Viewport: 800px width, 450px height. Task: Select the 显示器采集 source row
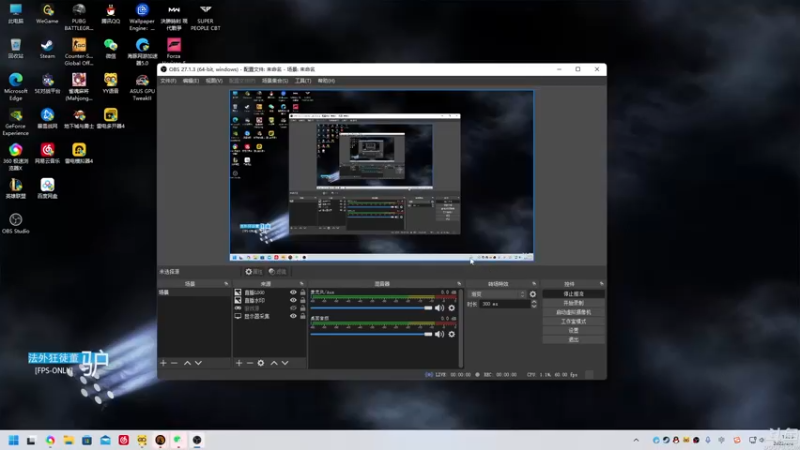(x=270, y=316)
